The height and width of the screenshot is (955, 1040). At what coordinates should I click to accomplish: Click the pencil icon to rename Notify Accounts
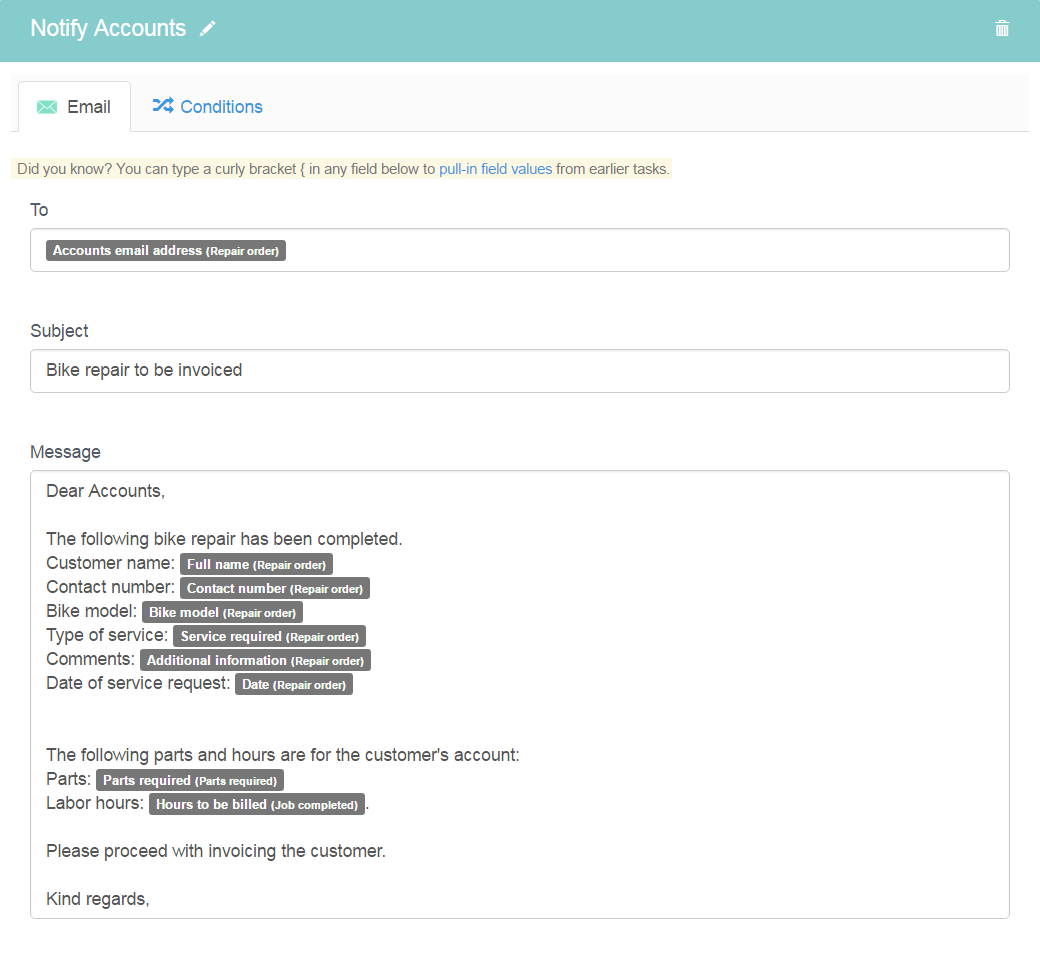208,29
